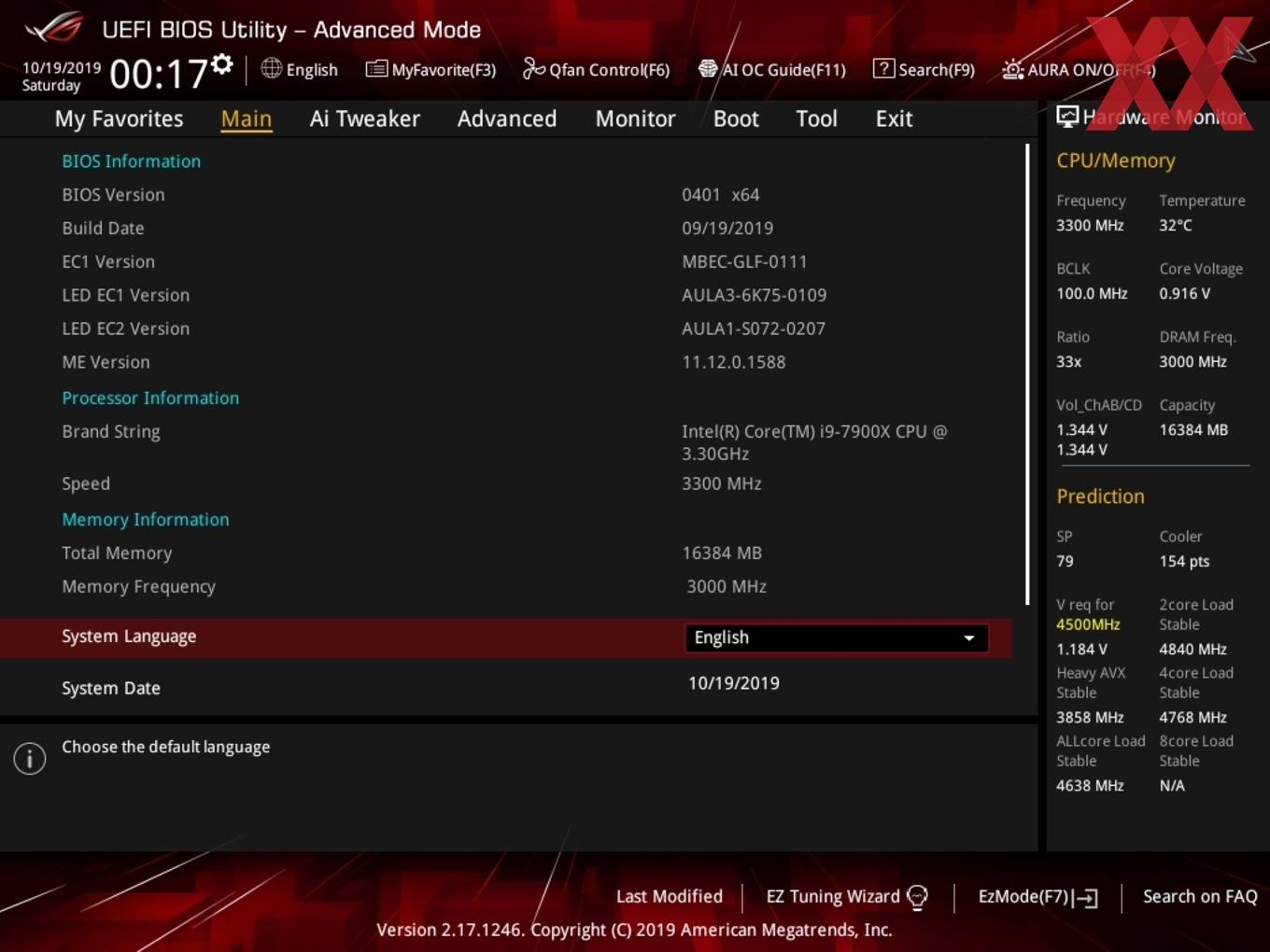This screenshot has width=1270, height=952.
Task: Click the Temperature value 32°C
Action: tap(1176, 226)
